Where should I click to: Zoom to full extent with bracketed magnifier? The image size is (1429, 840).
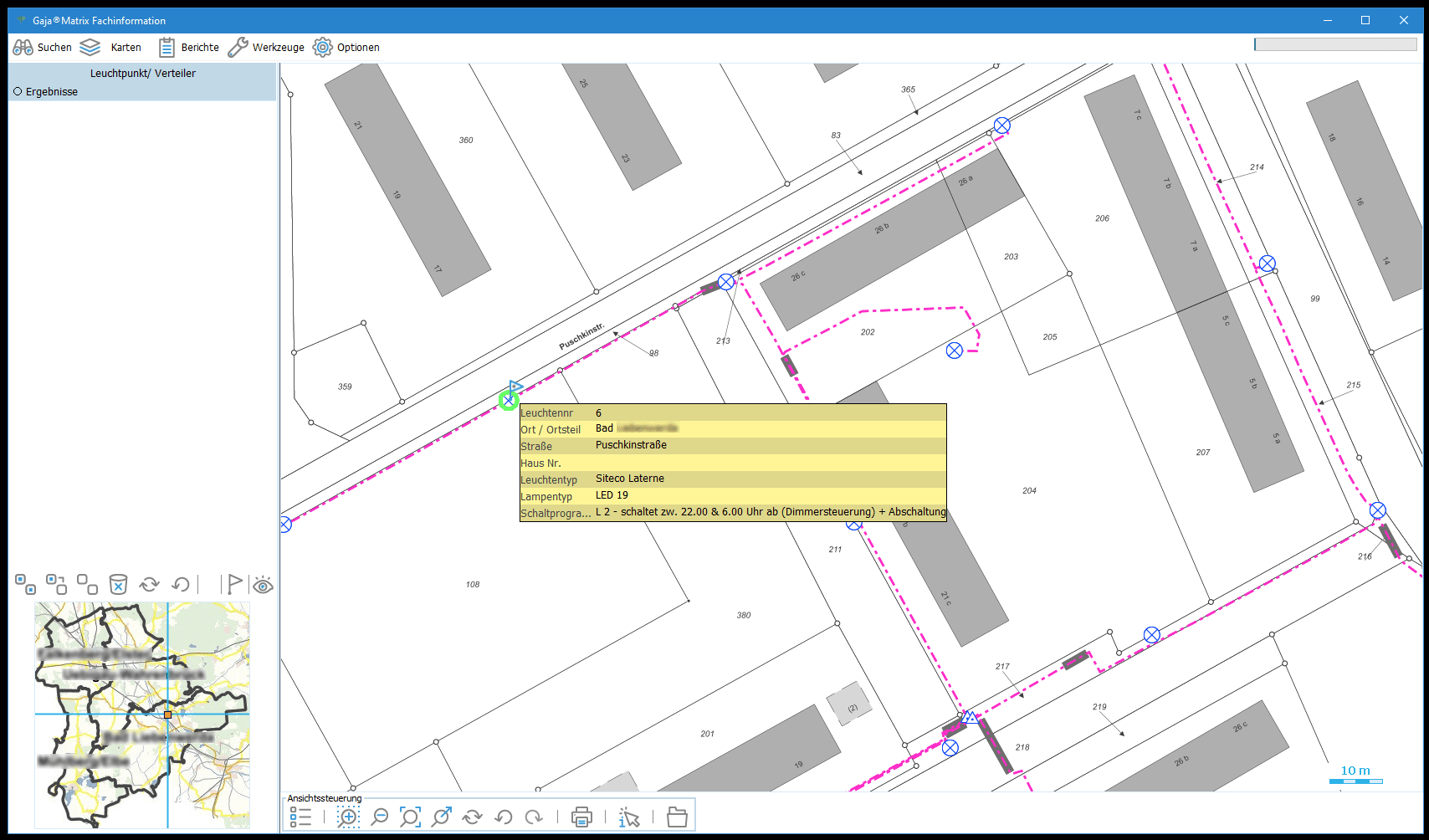click(x=410, y=817)
